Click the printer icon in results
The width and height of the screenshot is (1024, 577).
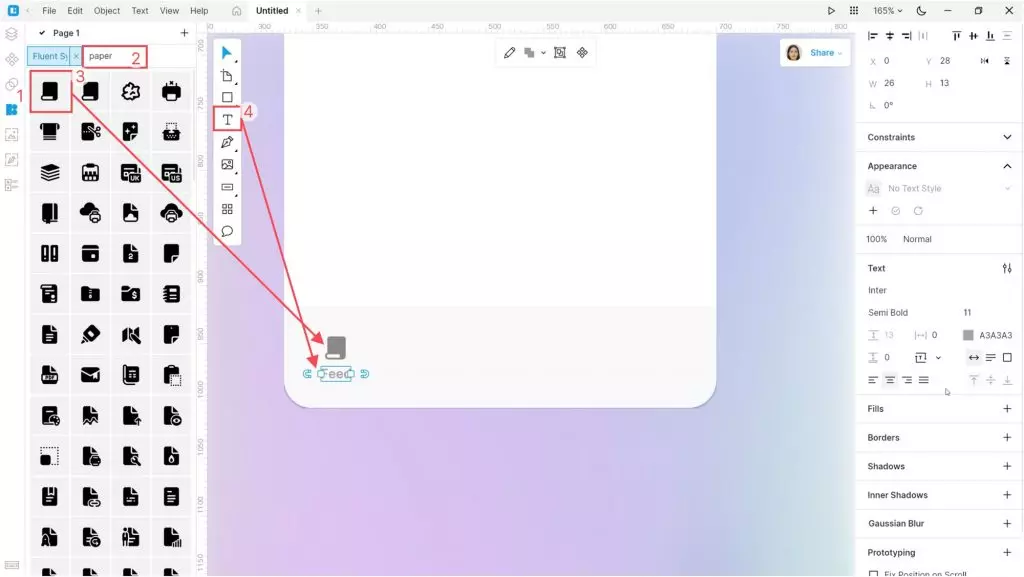pyautogui.click(x=171, y=92)
